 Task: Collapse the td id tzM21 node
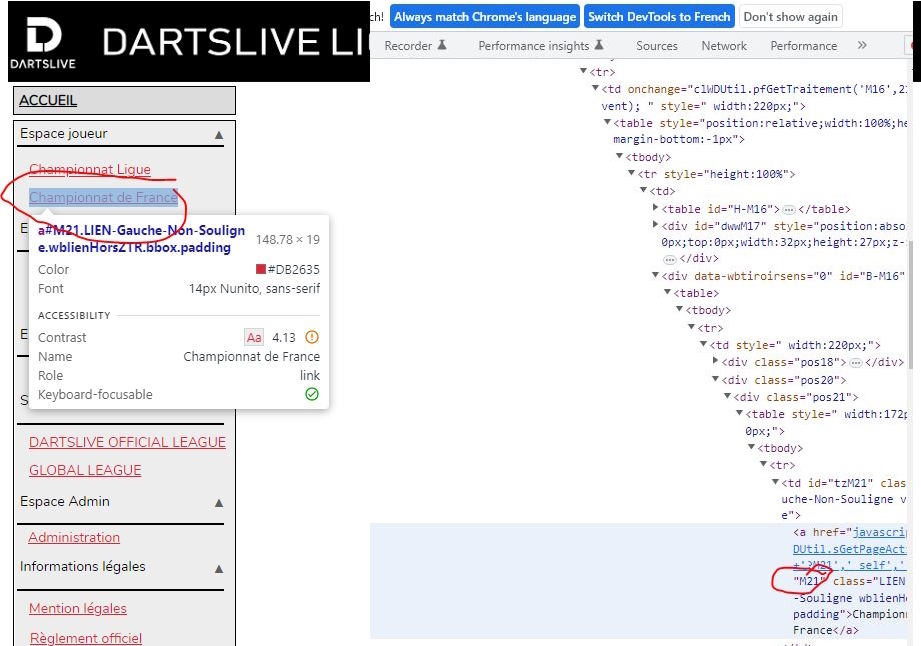point(775,482)
